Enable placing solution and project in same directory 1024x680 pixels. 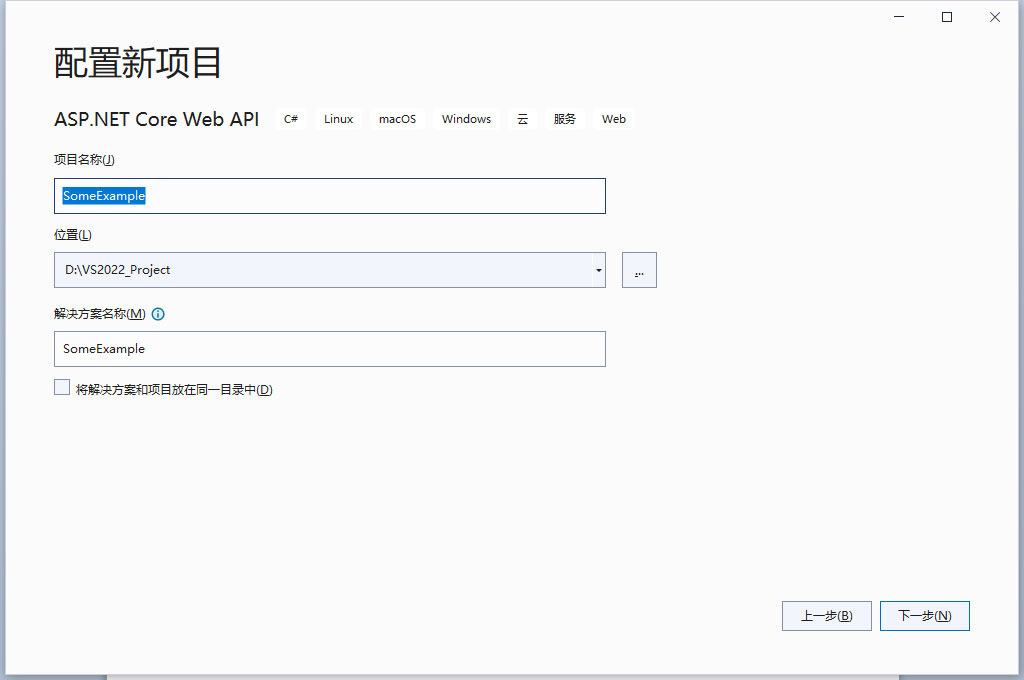pos(62,387)
